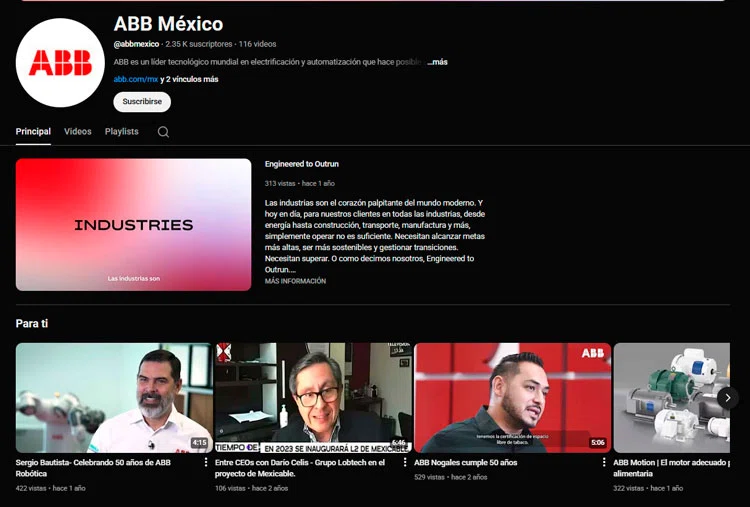Click featured video description paragraph text
This screenshot has width=750, height=507.
point(375,236)
